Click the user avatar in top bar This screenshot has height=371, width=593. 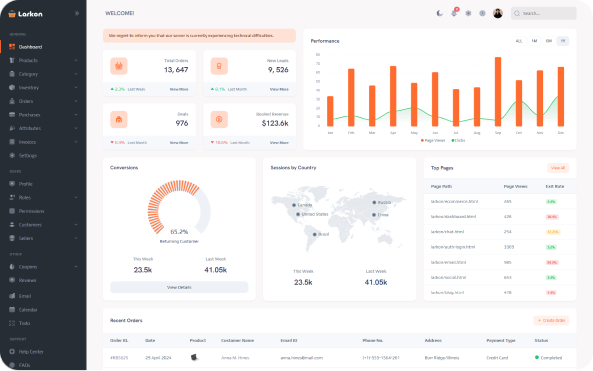(498, 13)
